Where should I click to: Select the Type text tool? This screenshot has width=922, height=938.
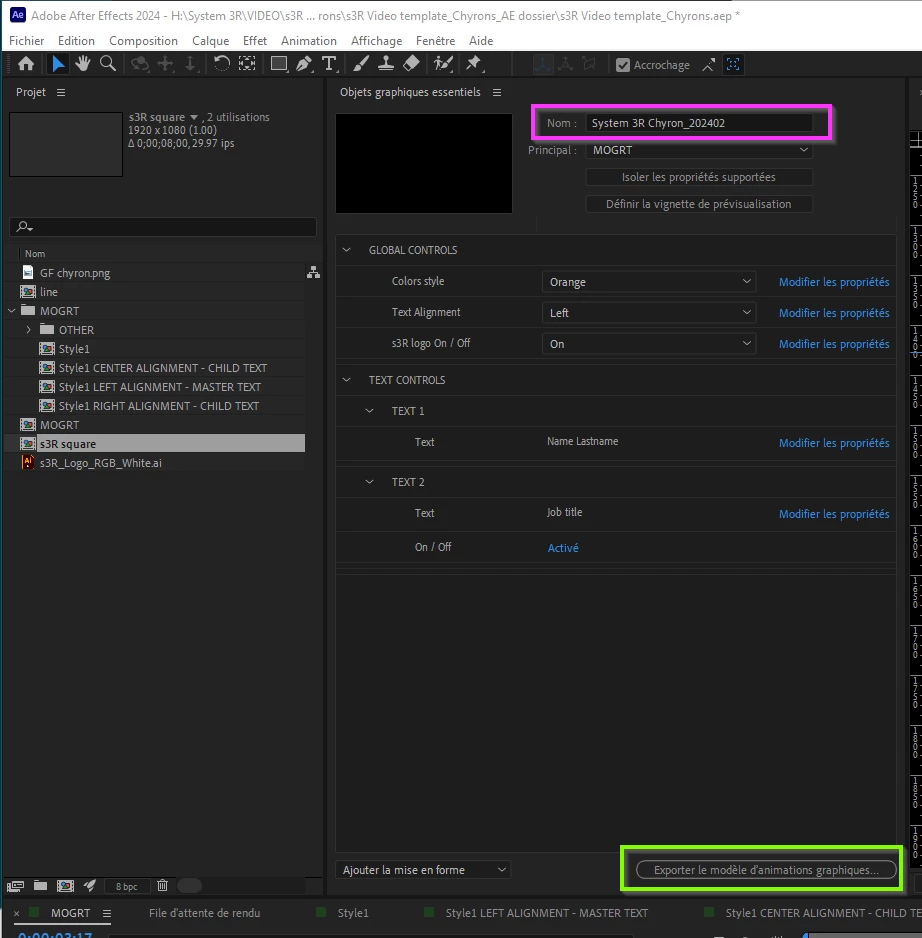[x=329, y=64]
